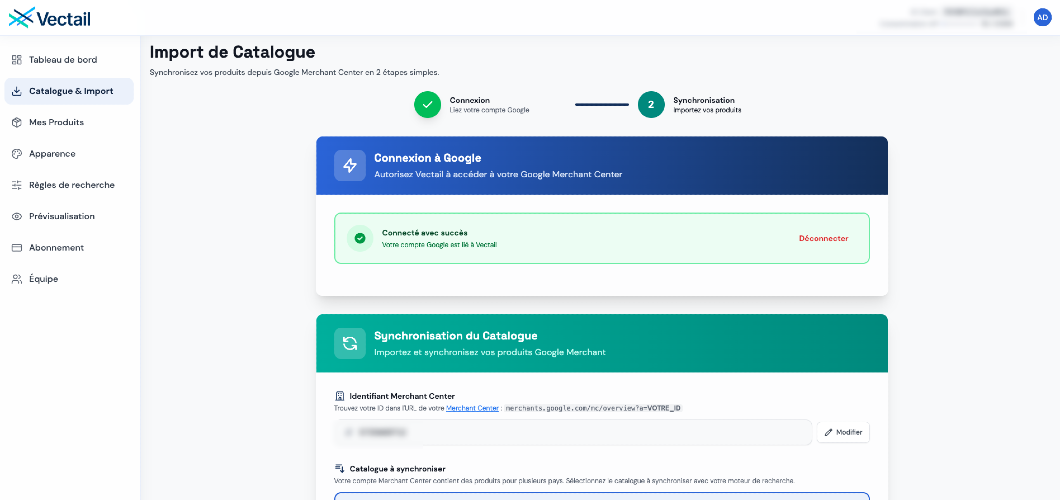This screenshot has width=1060, height=500.
Task: Click the Tableau de bord grid icon
Action: pos(17,59)
